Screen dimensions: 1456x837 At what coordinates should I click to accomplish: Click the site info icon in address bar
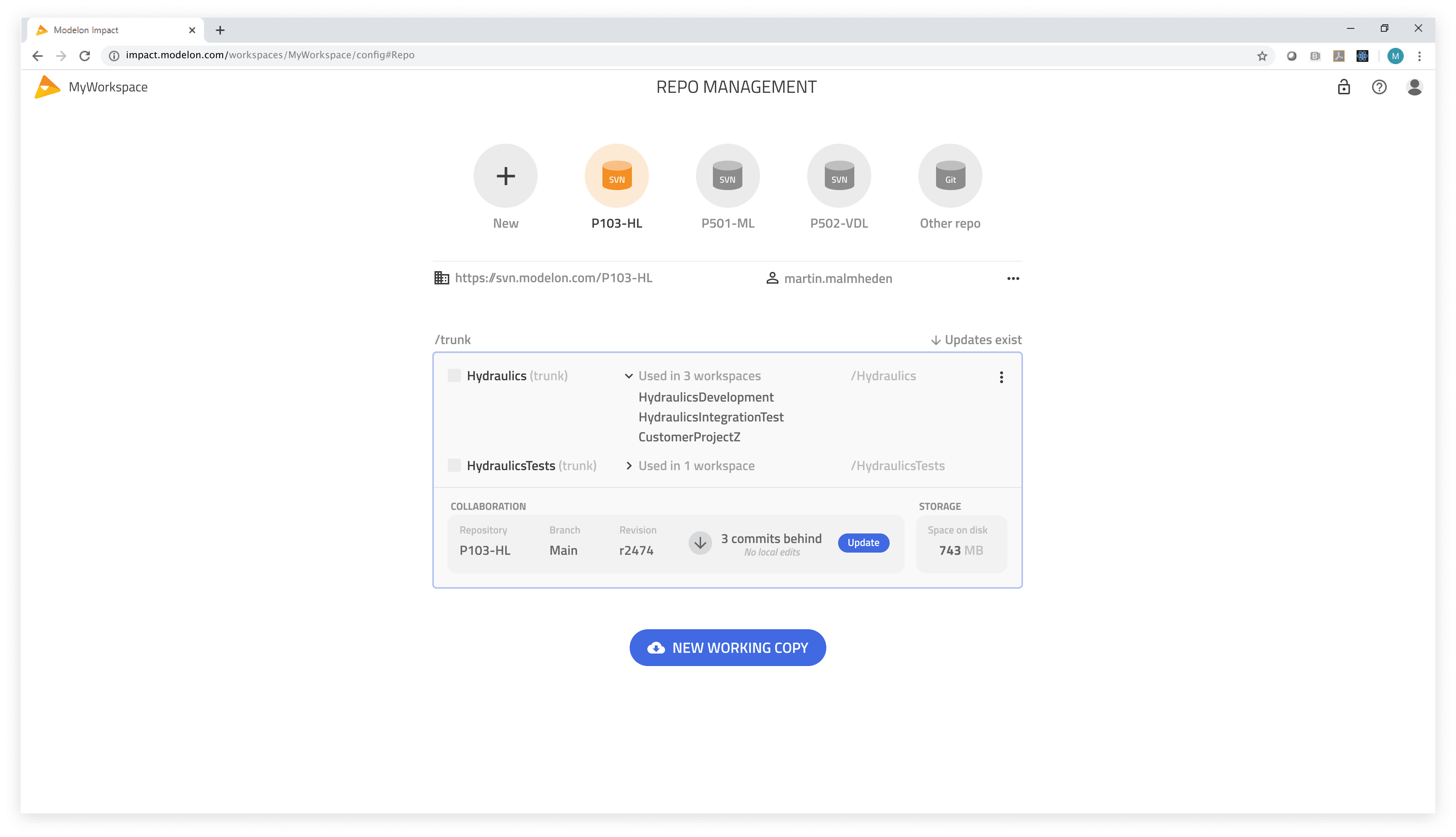114,55
